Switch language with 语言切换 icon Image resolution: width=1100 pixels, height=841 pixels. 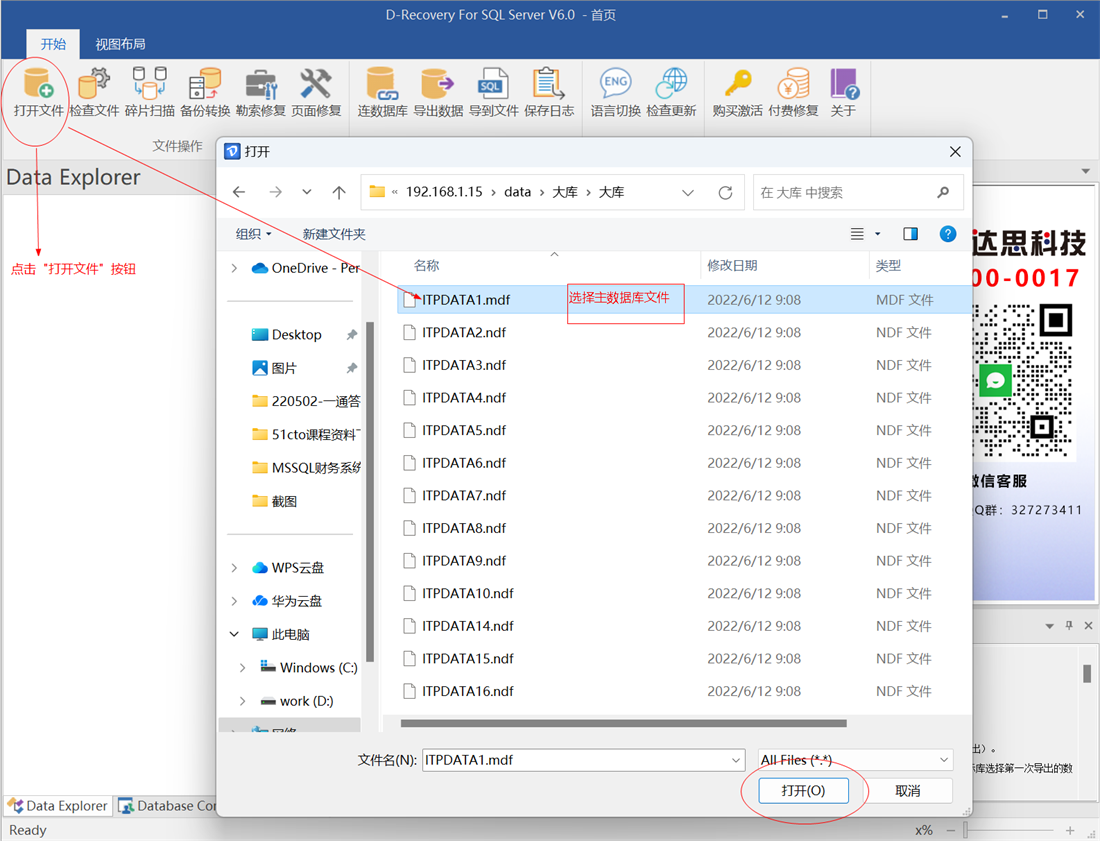[x=615, y=92]
